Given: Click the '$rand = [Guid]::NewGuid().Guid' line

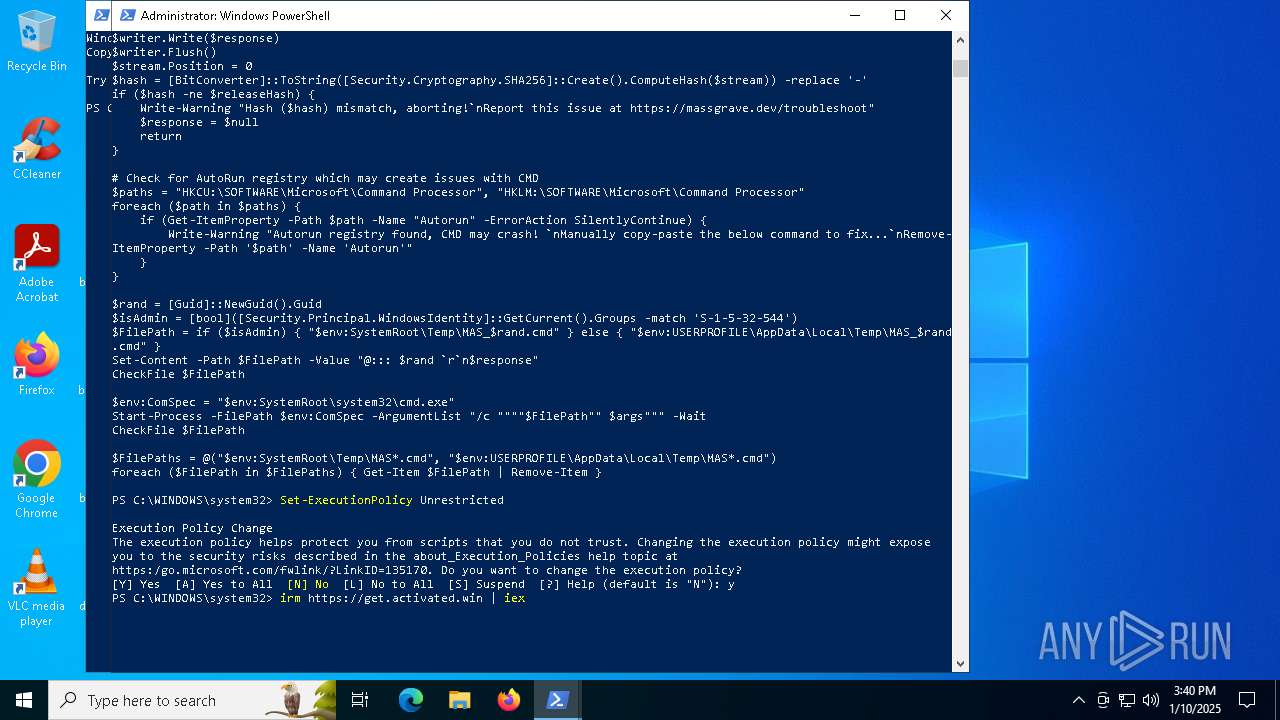Looking at the screenshot, I should coord(217,304).
